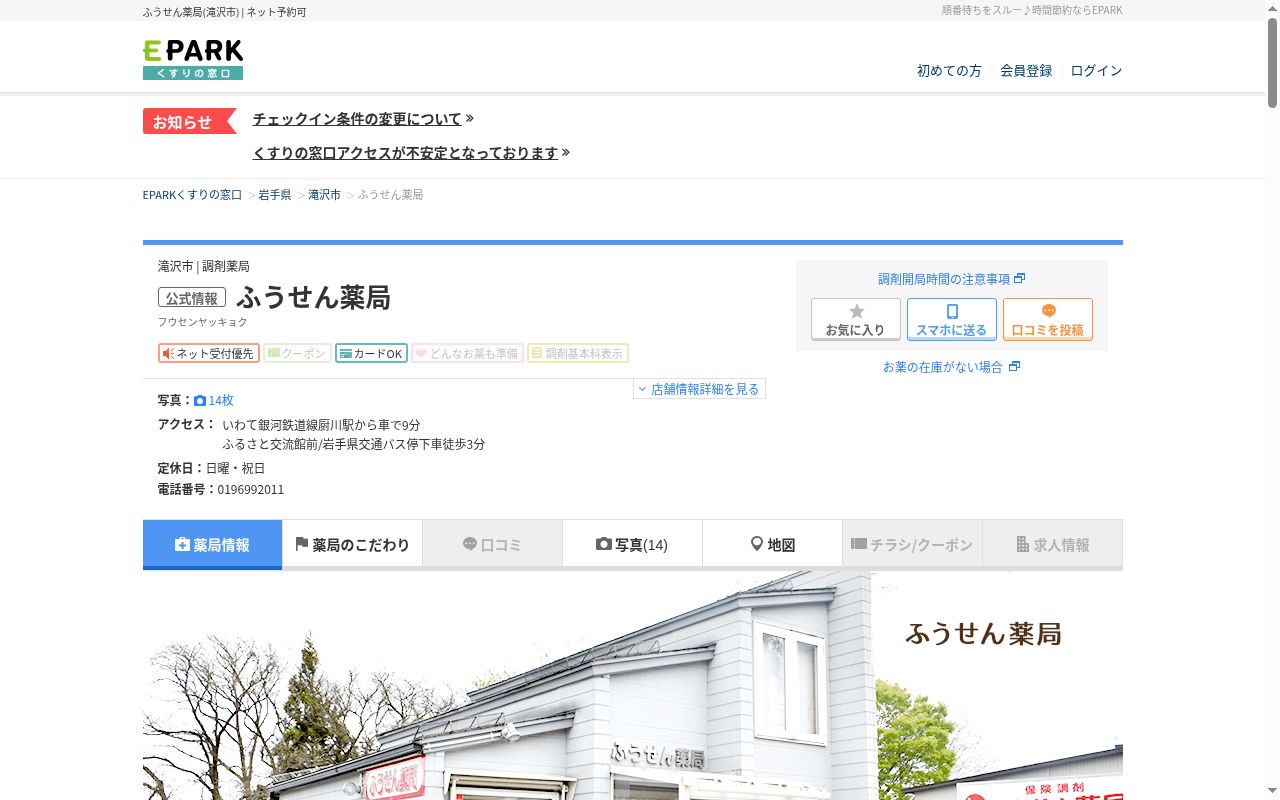The height and width of the screenshot is (800, 1280).
Task: Click the クーポン badge
Action: coord(298,353)
